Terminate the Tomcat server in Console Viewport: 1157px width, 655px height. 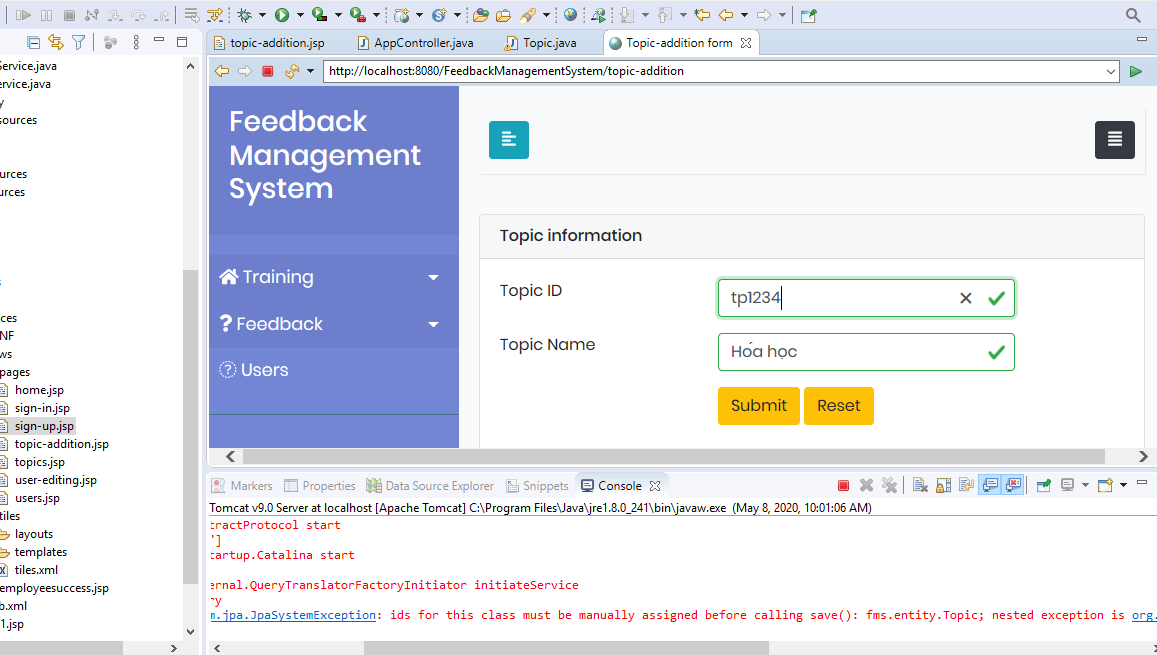[x=843, y=486]
